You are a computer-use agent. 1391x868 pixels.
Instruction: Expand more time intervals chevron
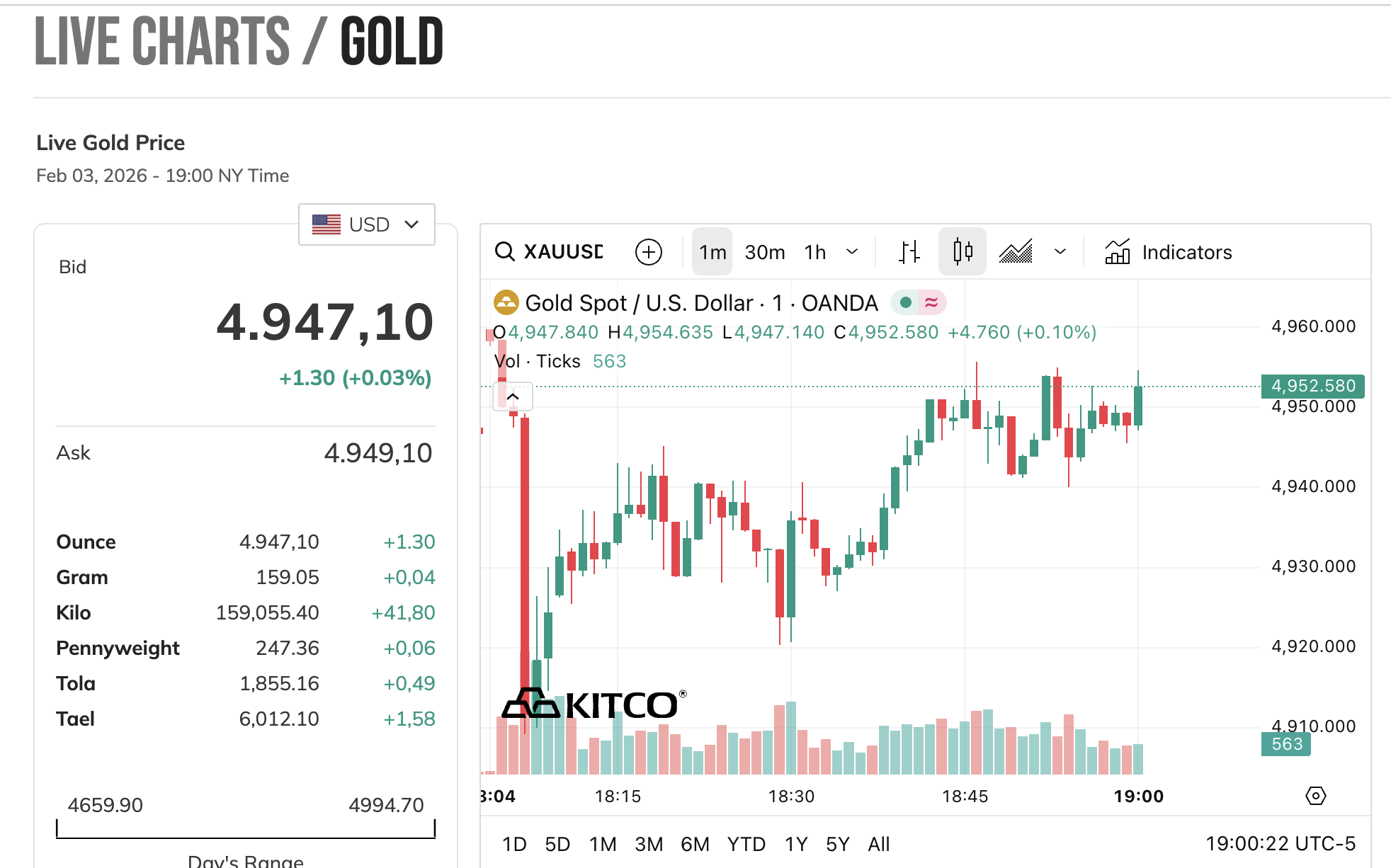pyautogui.click(x=852, y=252)
